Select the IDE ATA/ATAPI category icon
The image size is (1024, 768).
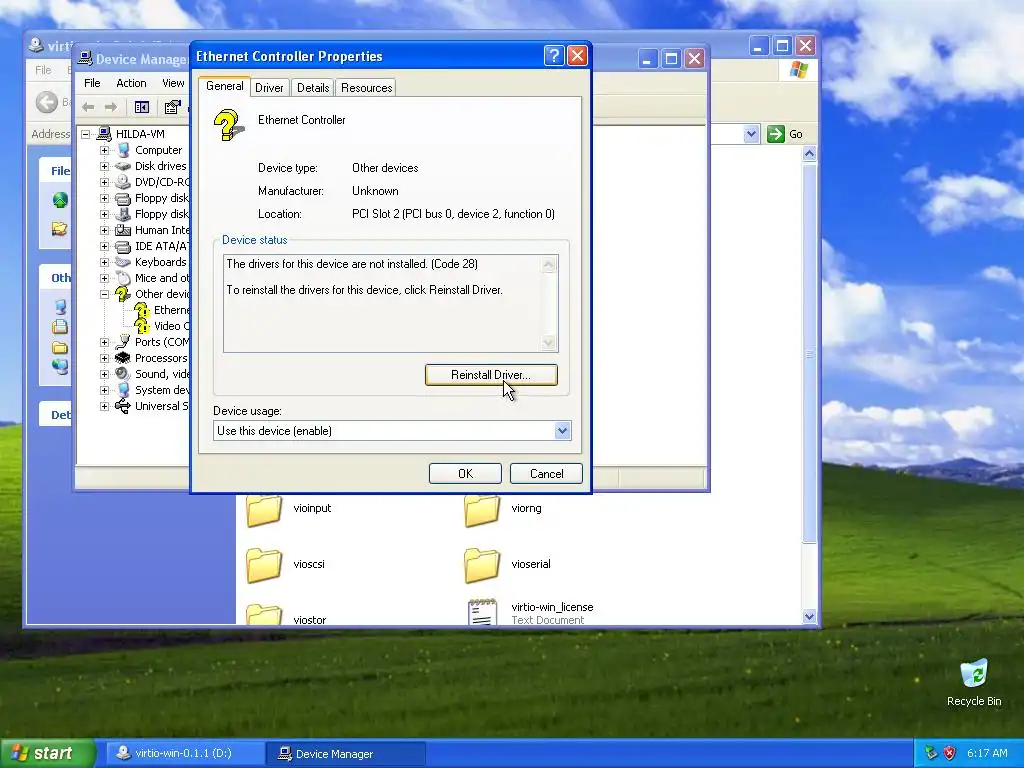point(123,246)
